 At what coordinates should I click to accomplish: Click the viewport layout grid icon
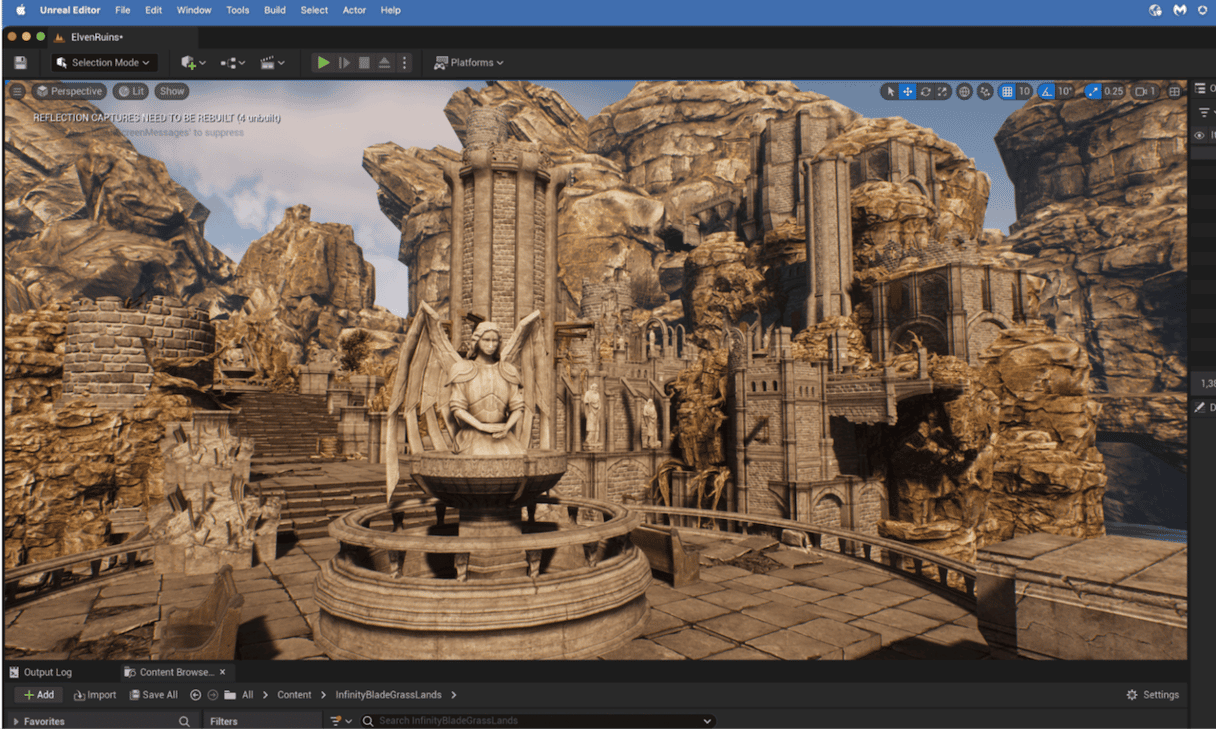1174,92
